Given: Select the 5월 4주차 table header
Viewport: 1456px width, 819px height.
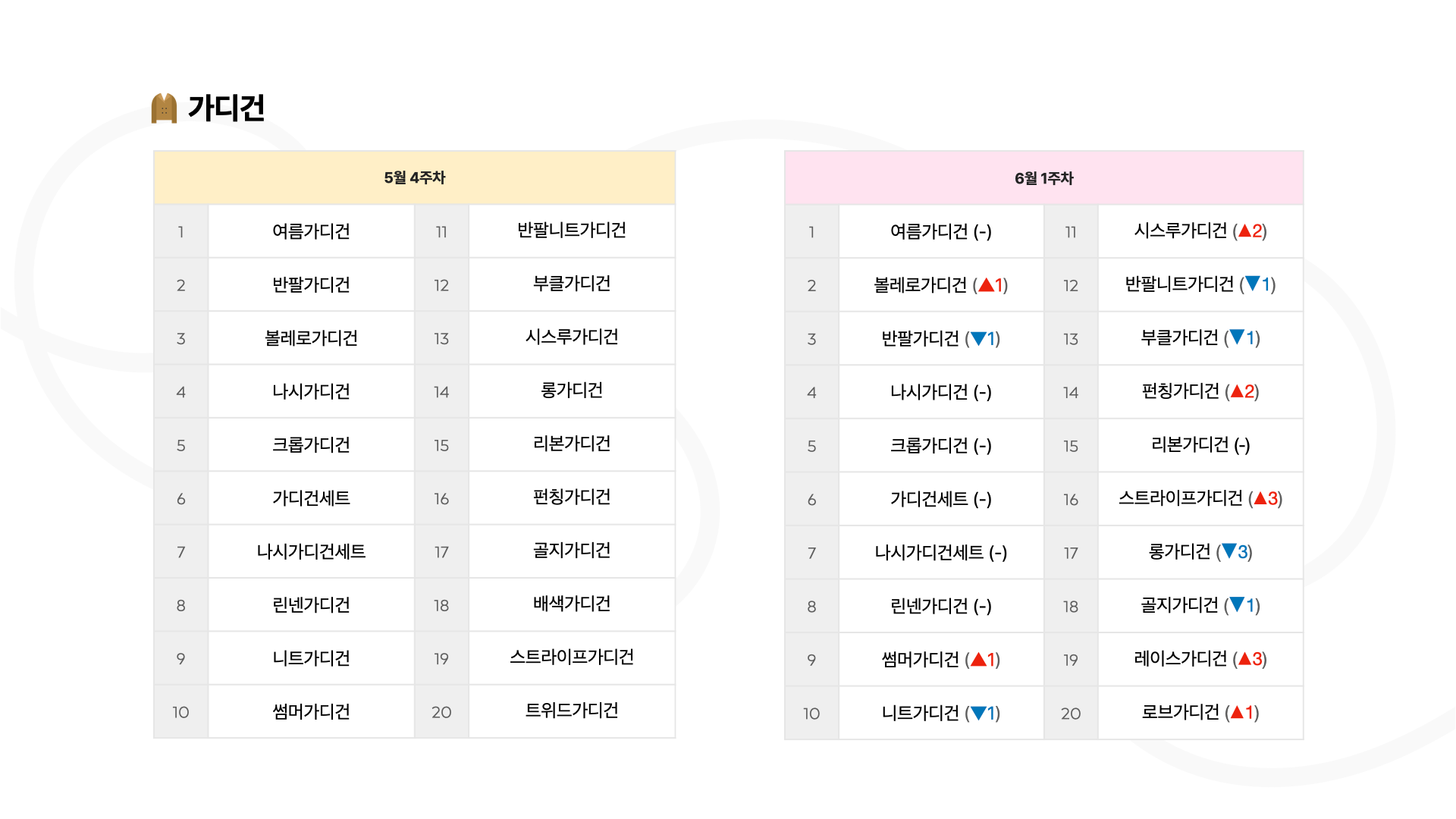Looking at the screenshot, I should pyautogui.click(x=414, y=177).
